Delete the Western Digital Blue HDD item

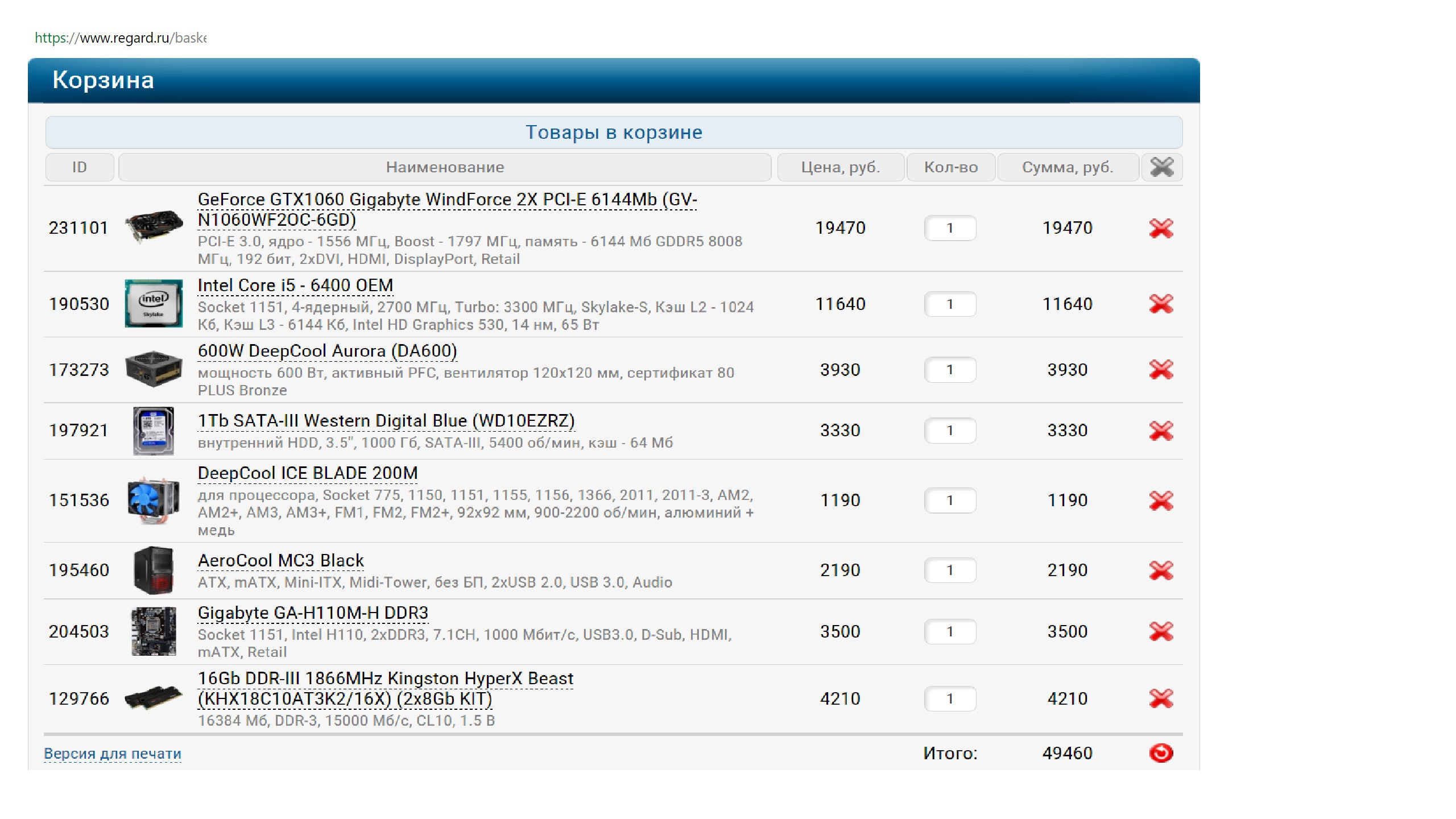point(1161,431)
